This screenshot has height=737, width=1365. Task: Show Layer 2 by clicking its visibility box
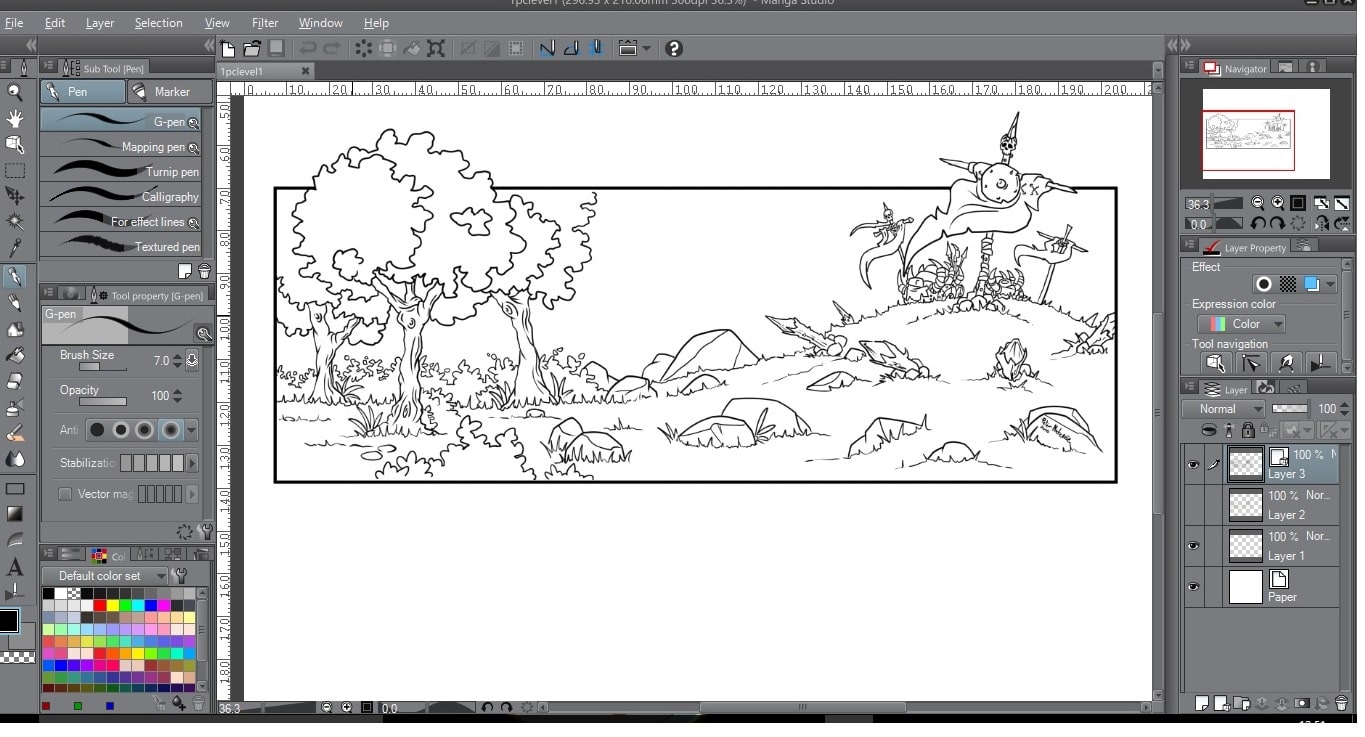1192,505
